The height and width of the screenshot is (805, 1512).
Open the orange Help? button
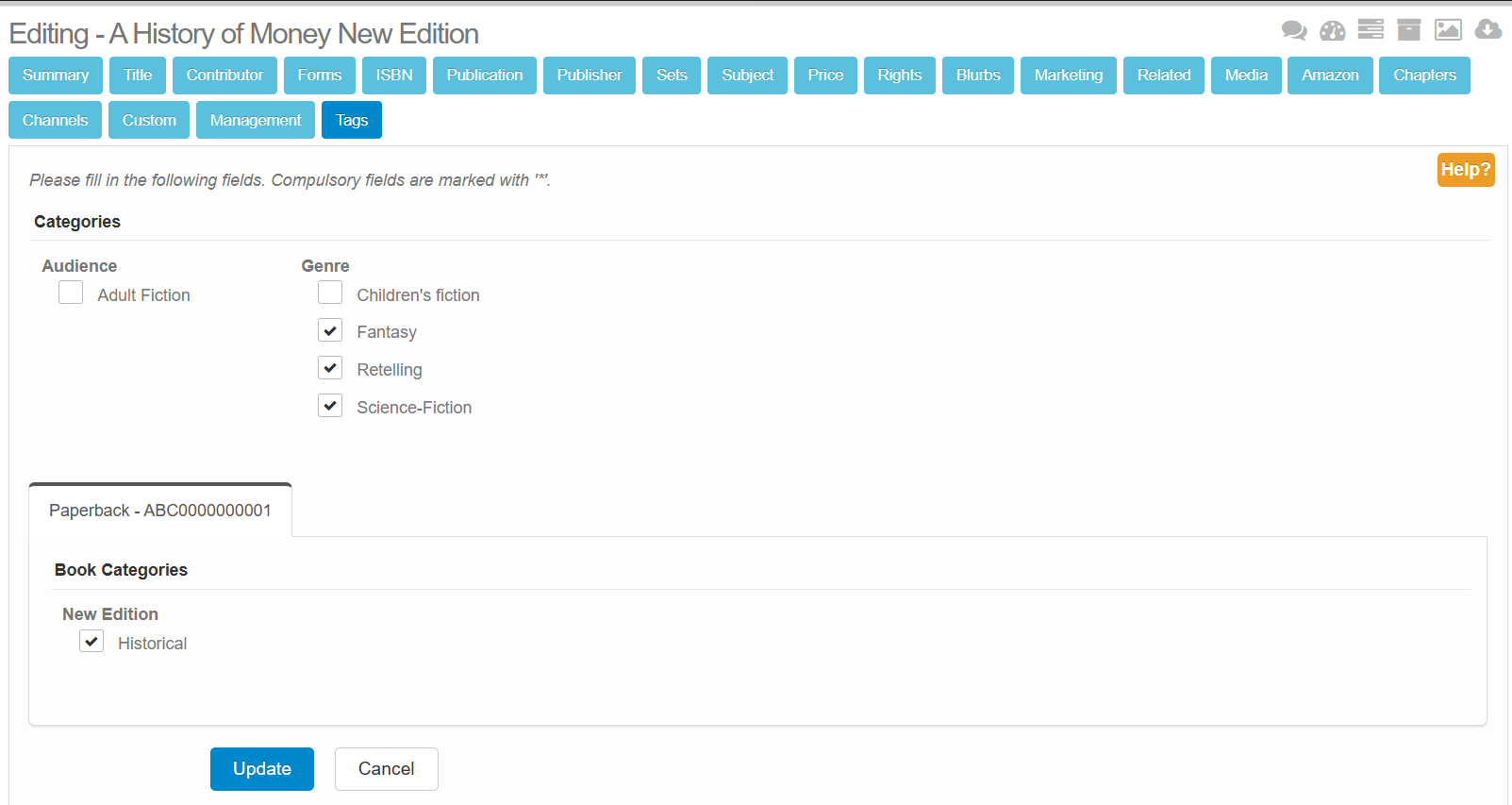tap(1465, 170)
